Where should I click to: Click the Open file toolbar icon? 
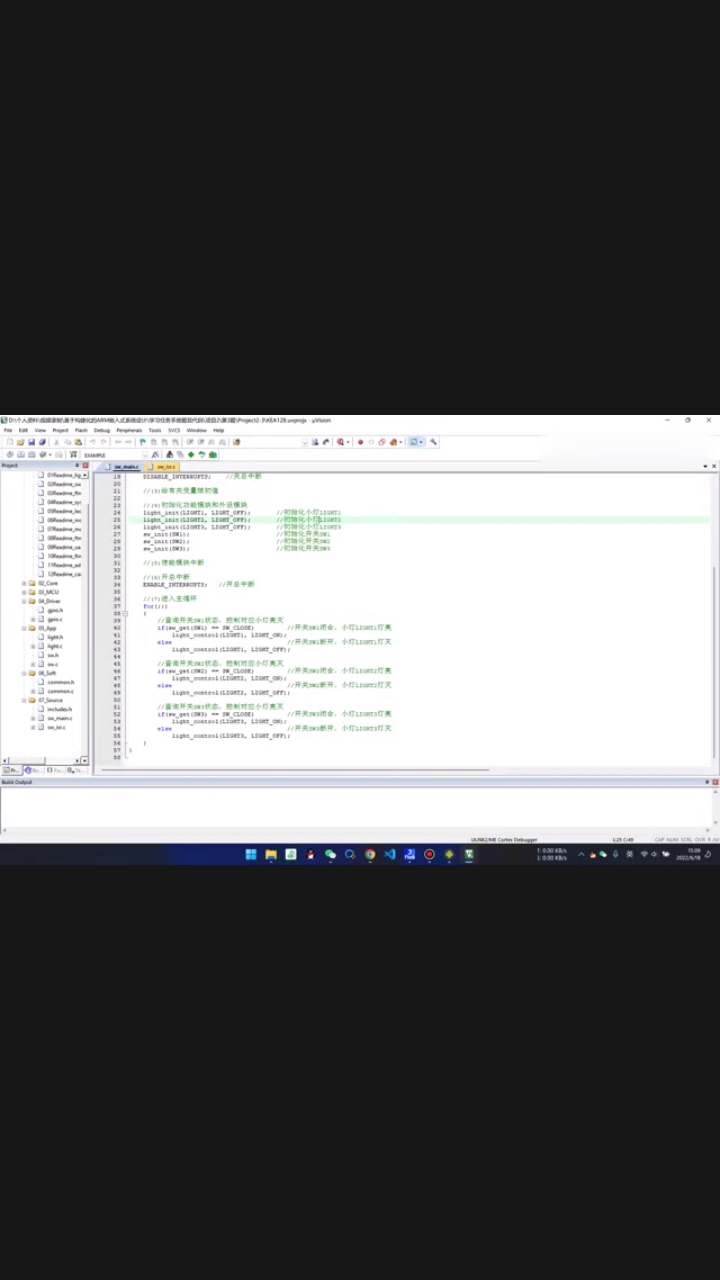20,441
